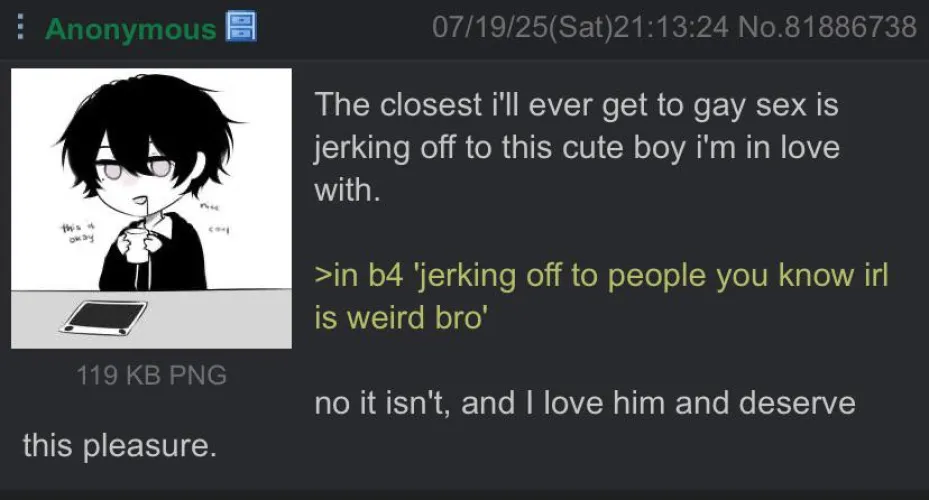This screenshot has width=929, height=500.
Task: Click the tablet drawn in the thumbnail
Action: pos(104,318)
